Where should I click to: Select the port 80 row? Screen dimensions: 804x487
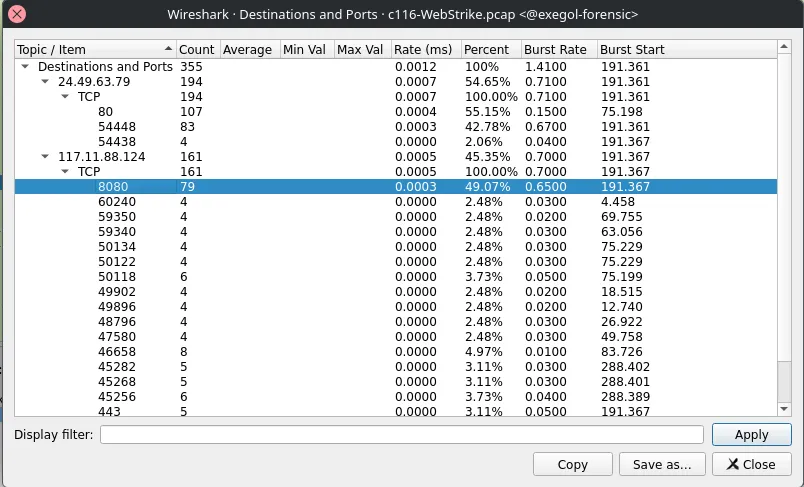tap(396, 112)
